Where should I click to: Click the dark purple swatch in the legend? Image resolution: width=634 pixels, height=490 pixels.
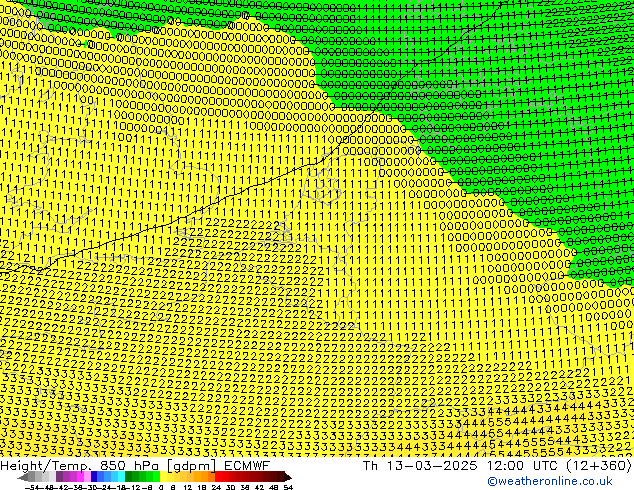[59, 477]
